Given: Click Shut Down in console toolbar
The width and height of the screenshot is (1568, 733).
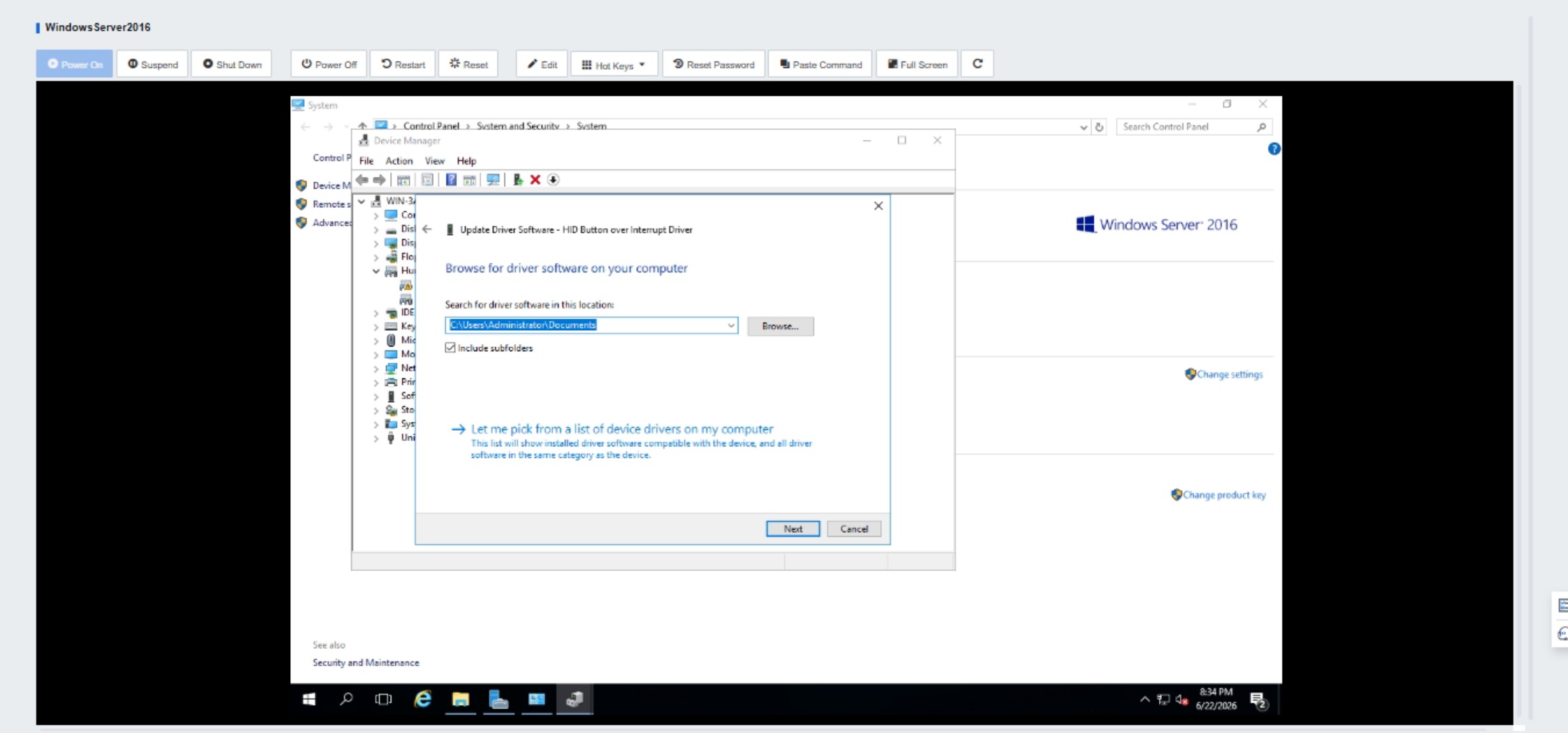Looking at the screenshot, I should point(232,65).
